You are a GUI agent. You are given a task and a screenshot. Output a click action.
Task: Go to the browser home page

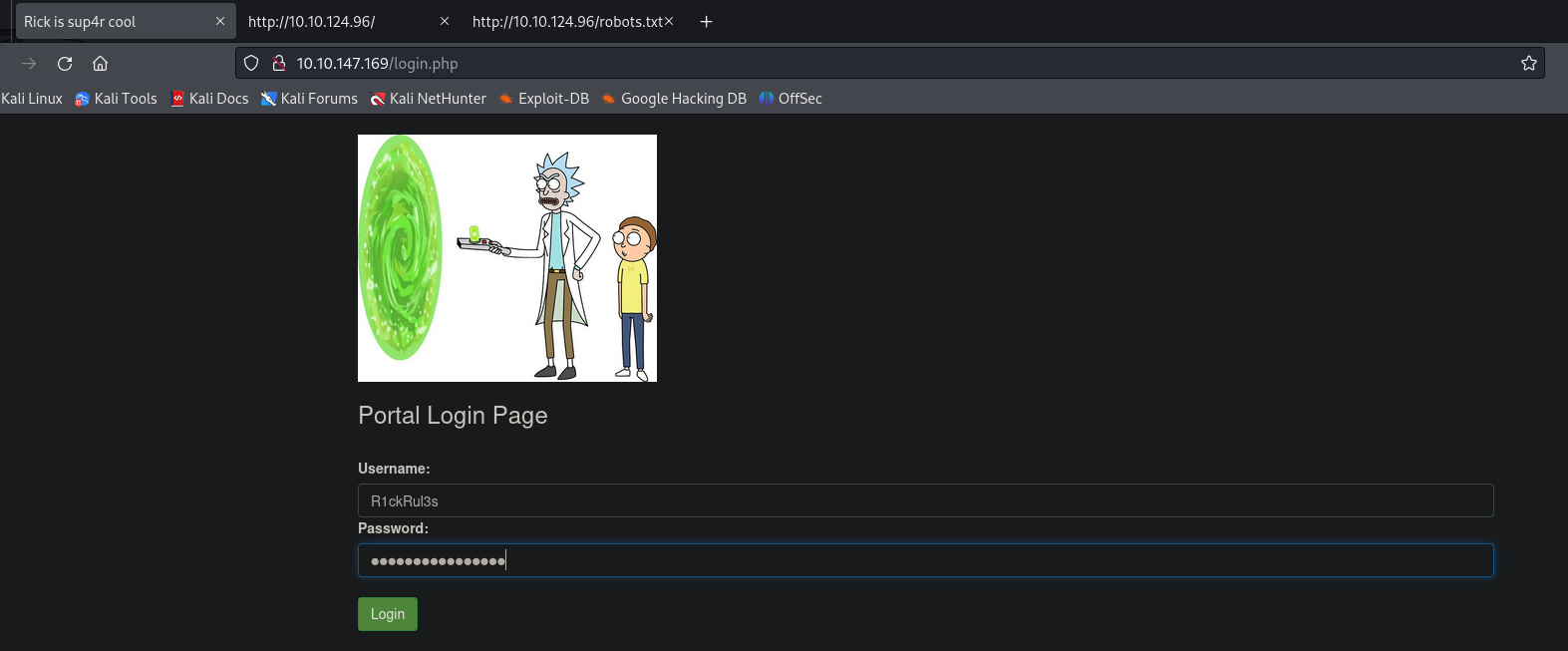point(100,64)
